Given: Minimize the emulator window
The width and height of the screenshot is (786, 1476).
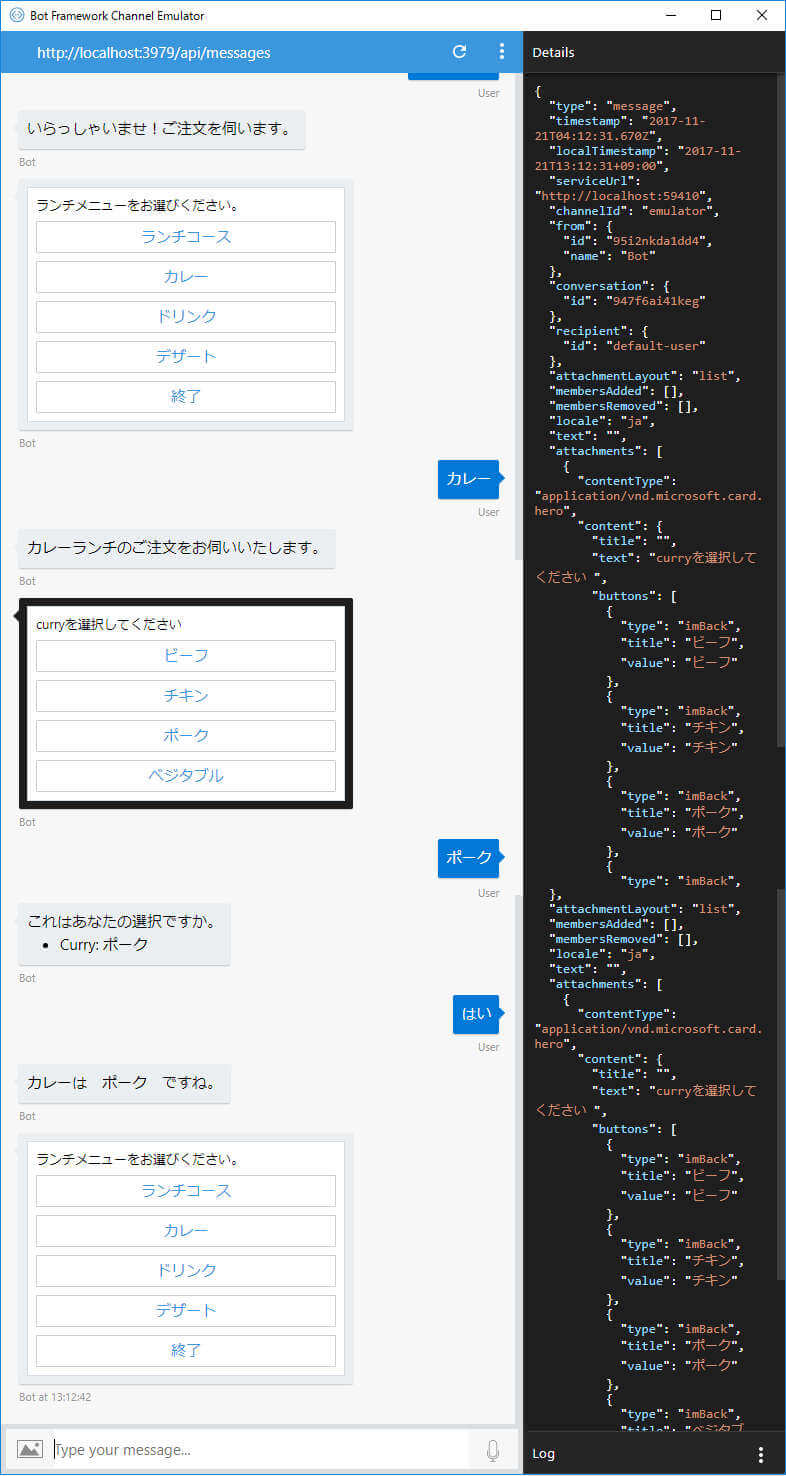Looking at the screenshot, I should pyautogui.click(x=670, y=15).
